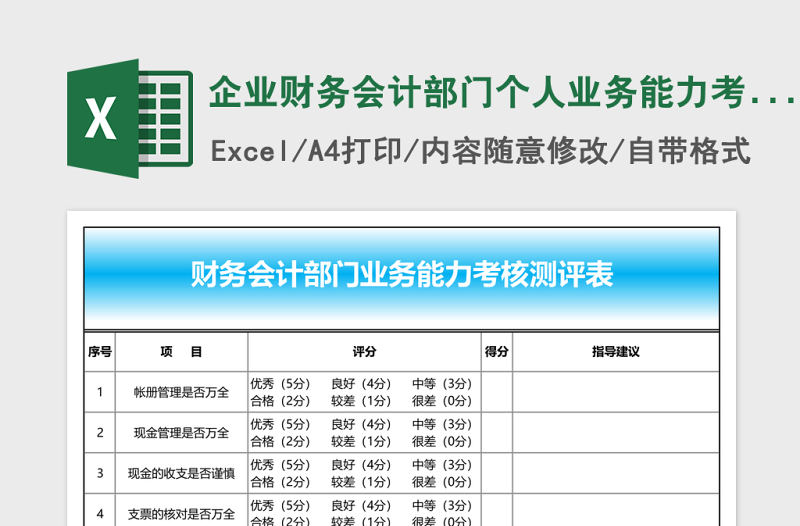Screen dimensions: 800x526
Task: Select the 序号 column header
Action: 100,352
